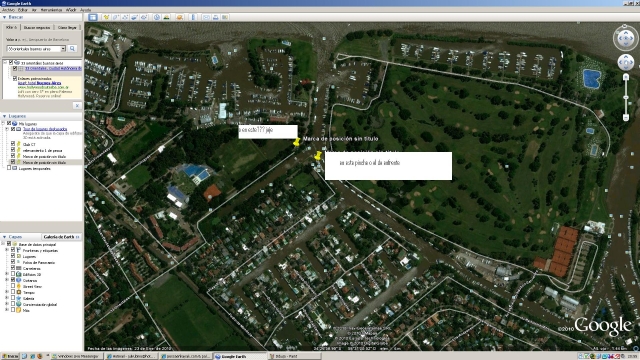Select the add polygon toolbar tool
The image size is (640, 360).
click(x=116, y=17)
